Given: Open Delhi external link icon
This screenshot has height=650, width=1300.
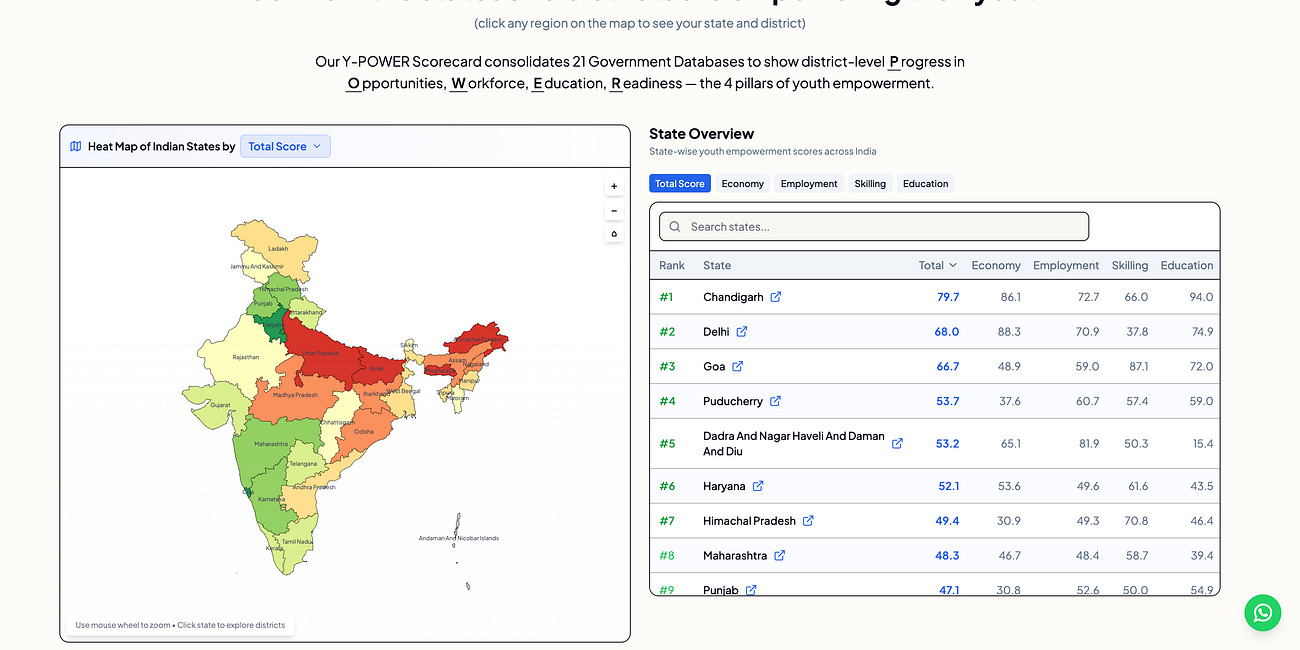Looking at the screenshot, I should point(742,332).
